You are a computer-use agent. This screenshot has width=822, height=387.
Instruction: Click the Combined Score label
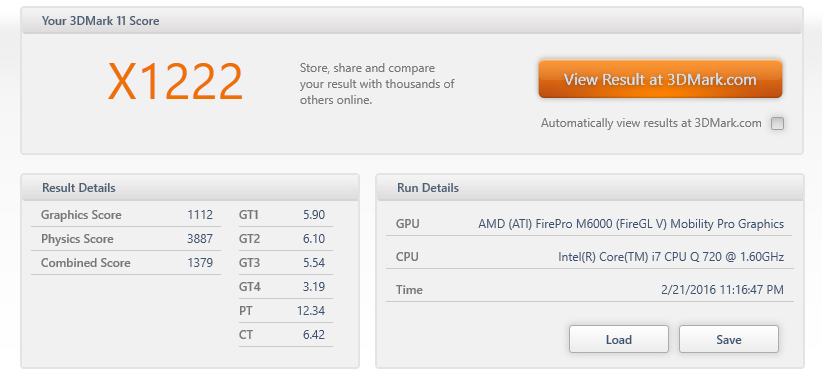pyautogui.click(x=85, y=263)
